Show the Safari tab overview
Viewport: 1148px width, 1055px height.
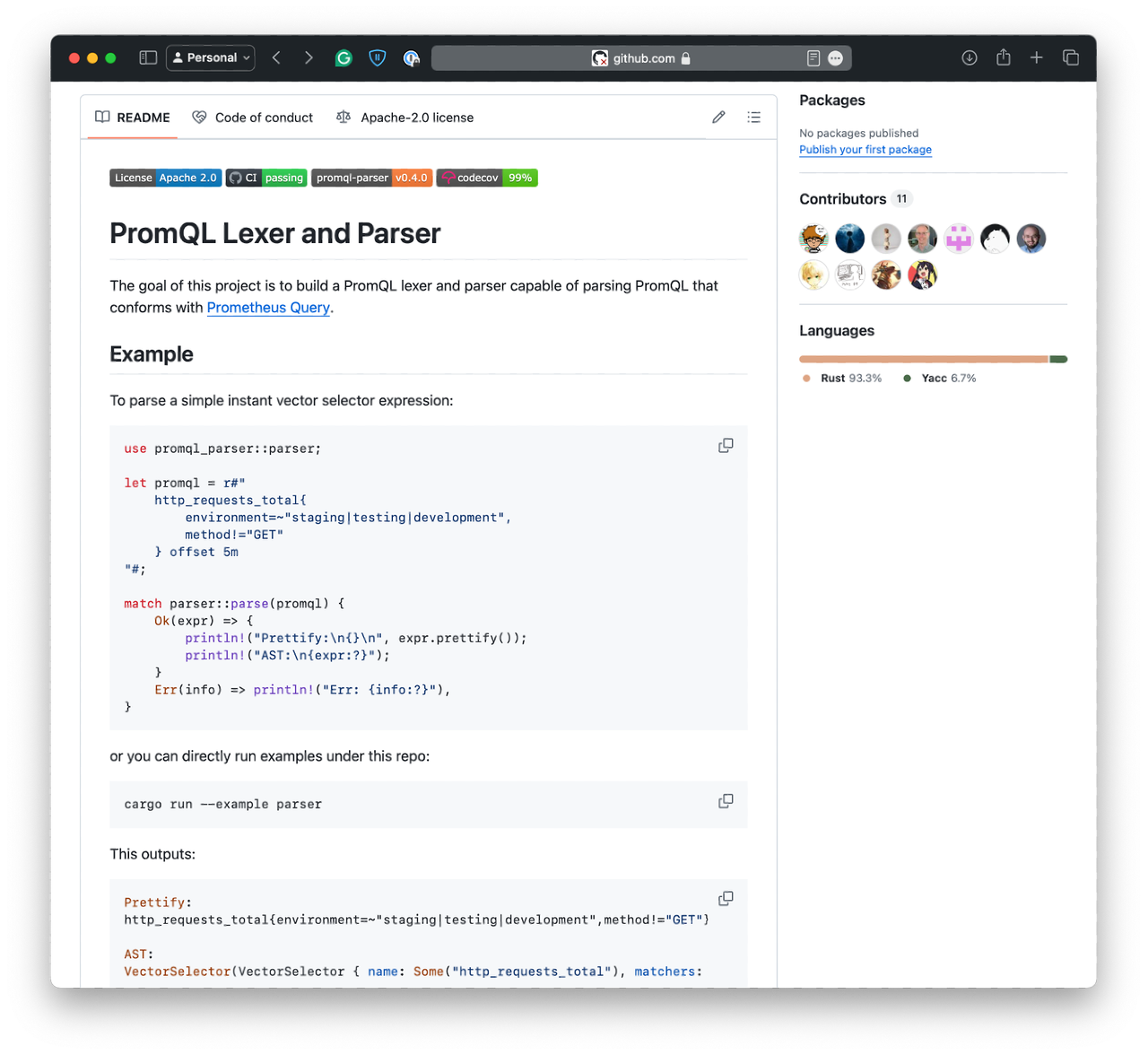(x=1071, y=57)
